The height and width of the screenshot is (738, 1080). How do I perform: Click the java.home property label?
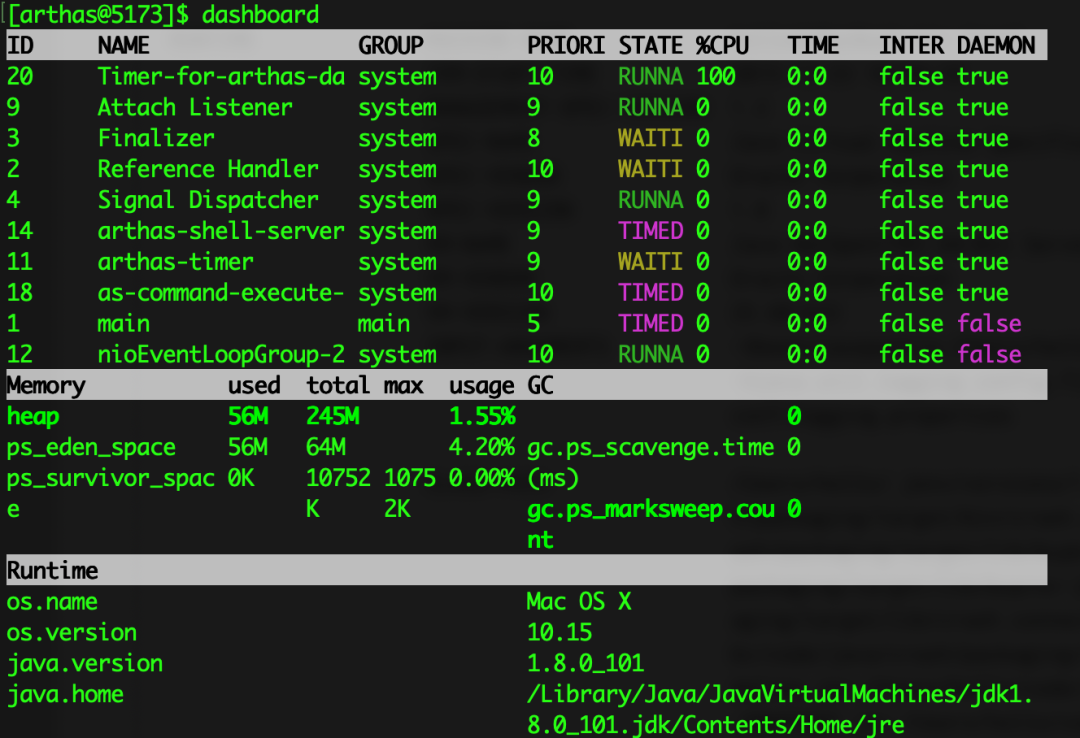point(65,694)
